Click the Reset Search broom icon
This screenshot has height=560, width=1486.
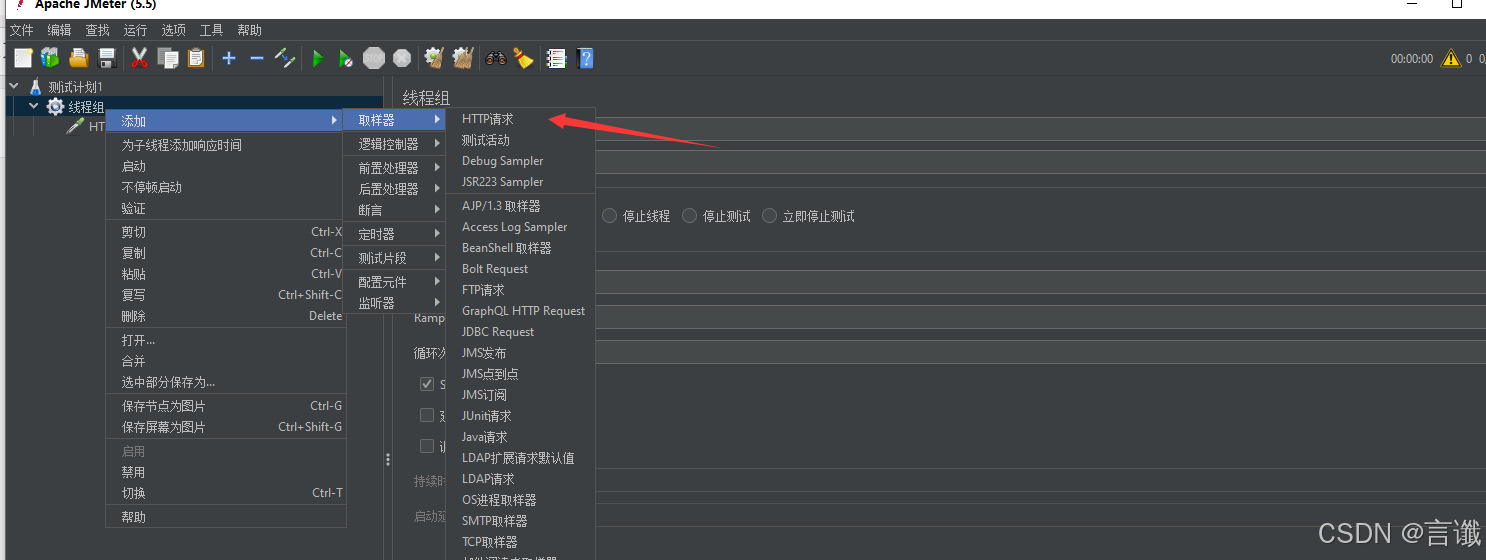[524, 58]
